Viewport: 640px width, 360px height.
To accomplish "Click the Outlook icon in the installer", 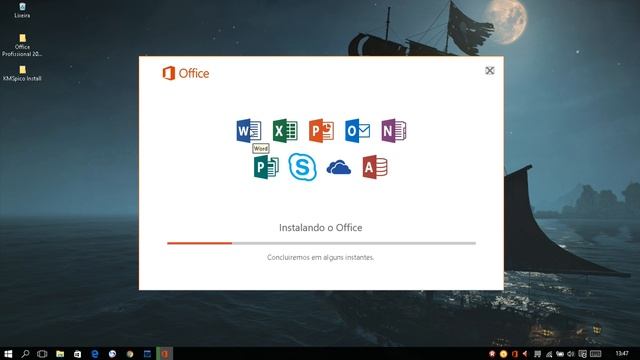I will [x=358, y=131].
